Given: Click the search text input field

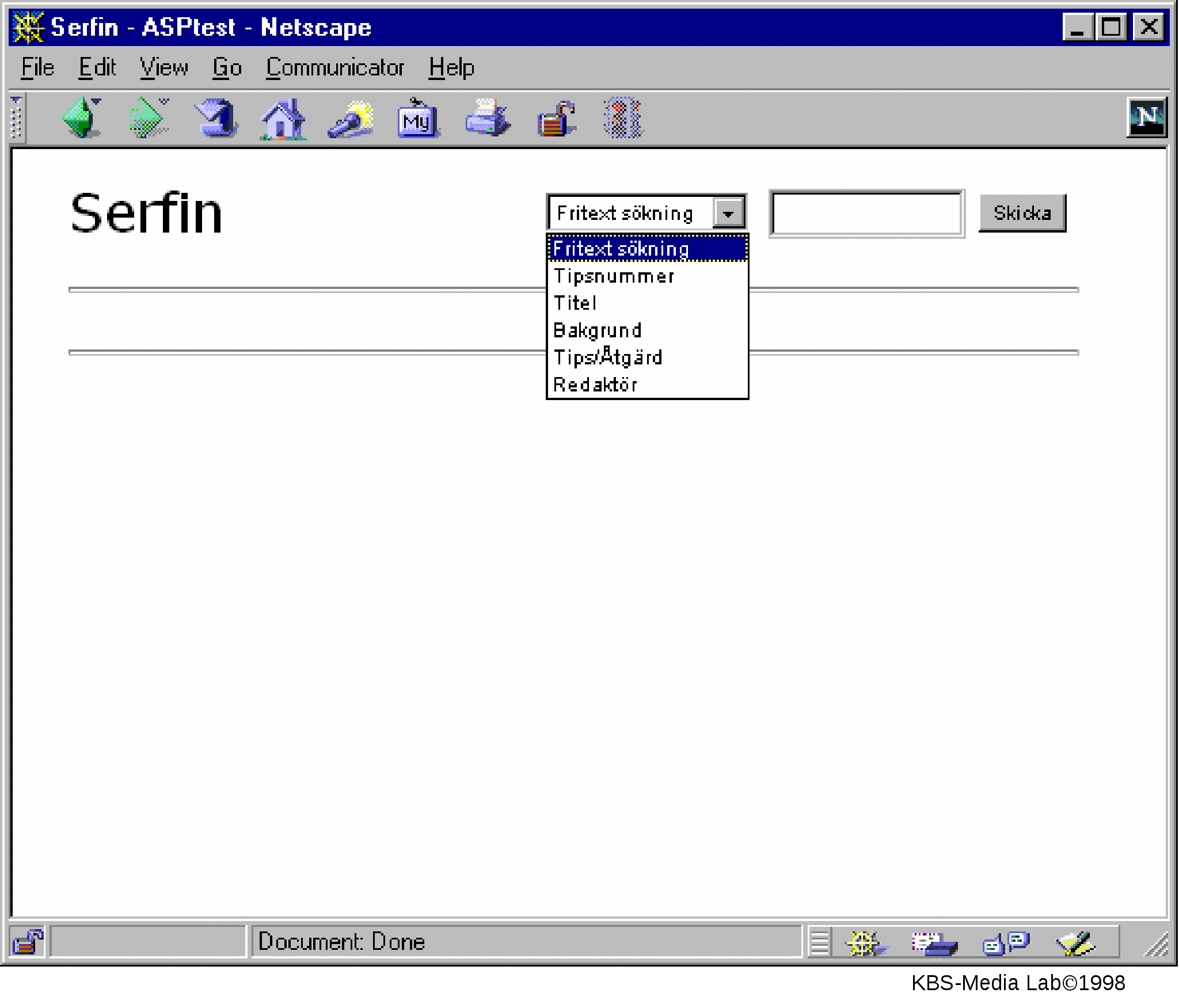Looking at the screenshot, I should (x=867, y=214).
